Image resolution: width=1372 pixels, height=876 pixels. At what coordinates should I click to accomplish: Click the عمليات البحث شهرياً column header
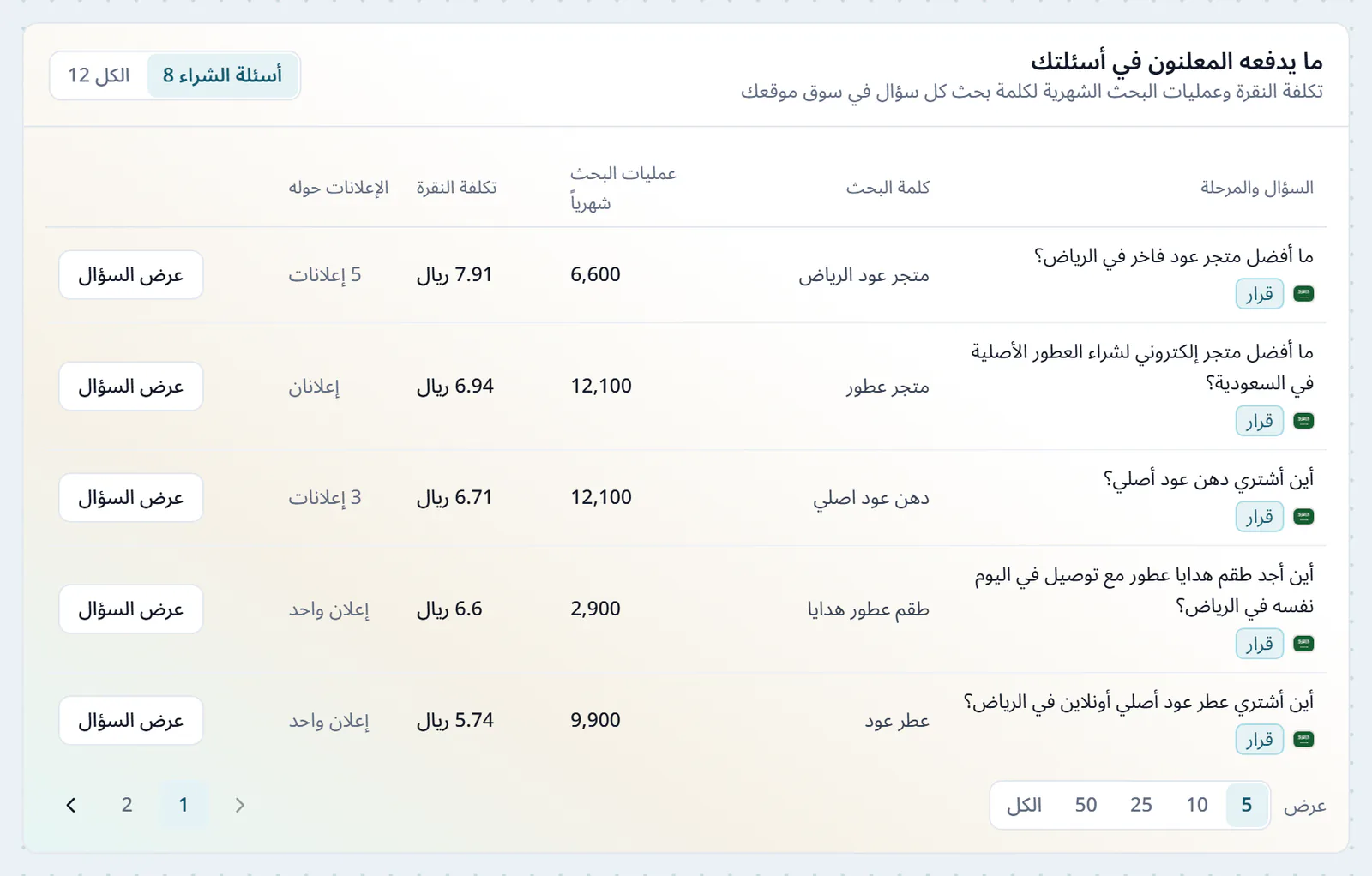[x=623, y=188]
